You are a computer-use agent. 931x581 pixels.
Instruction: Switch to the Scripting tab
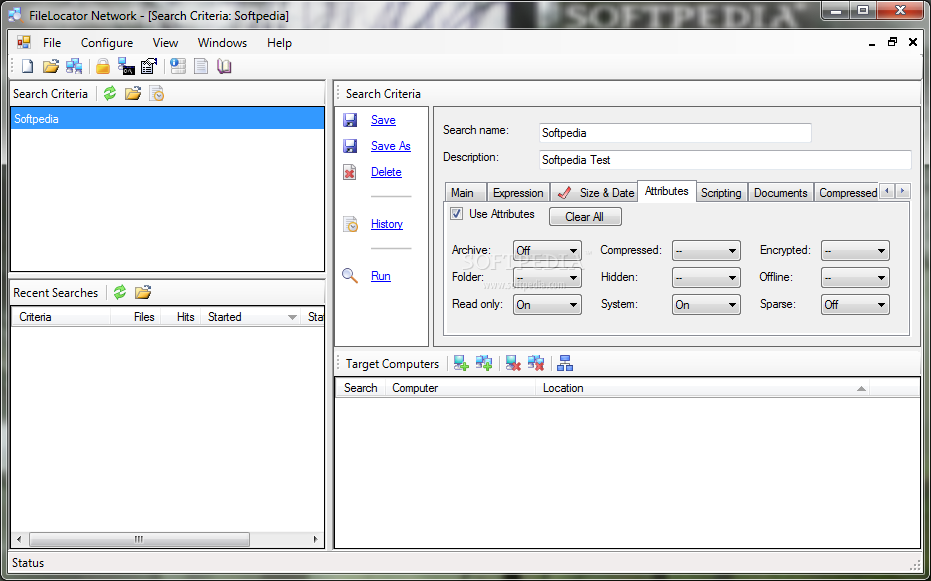721,193
